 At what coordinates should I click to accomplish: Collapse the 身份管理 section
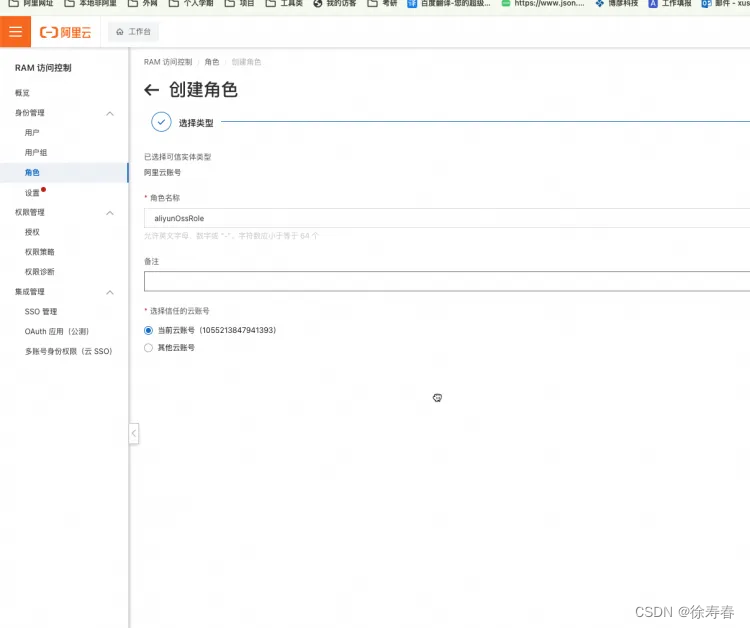110,113
